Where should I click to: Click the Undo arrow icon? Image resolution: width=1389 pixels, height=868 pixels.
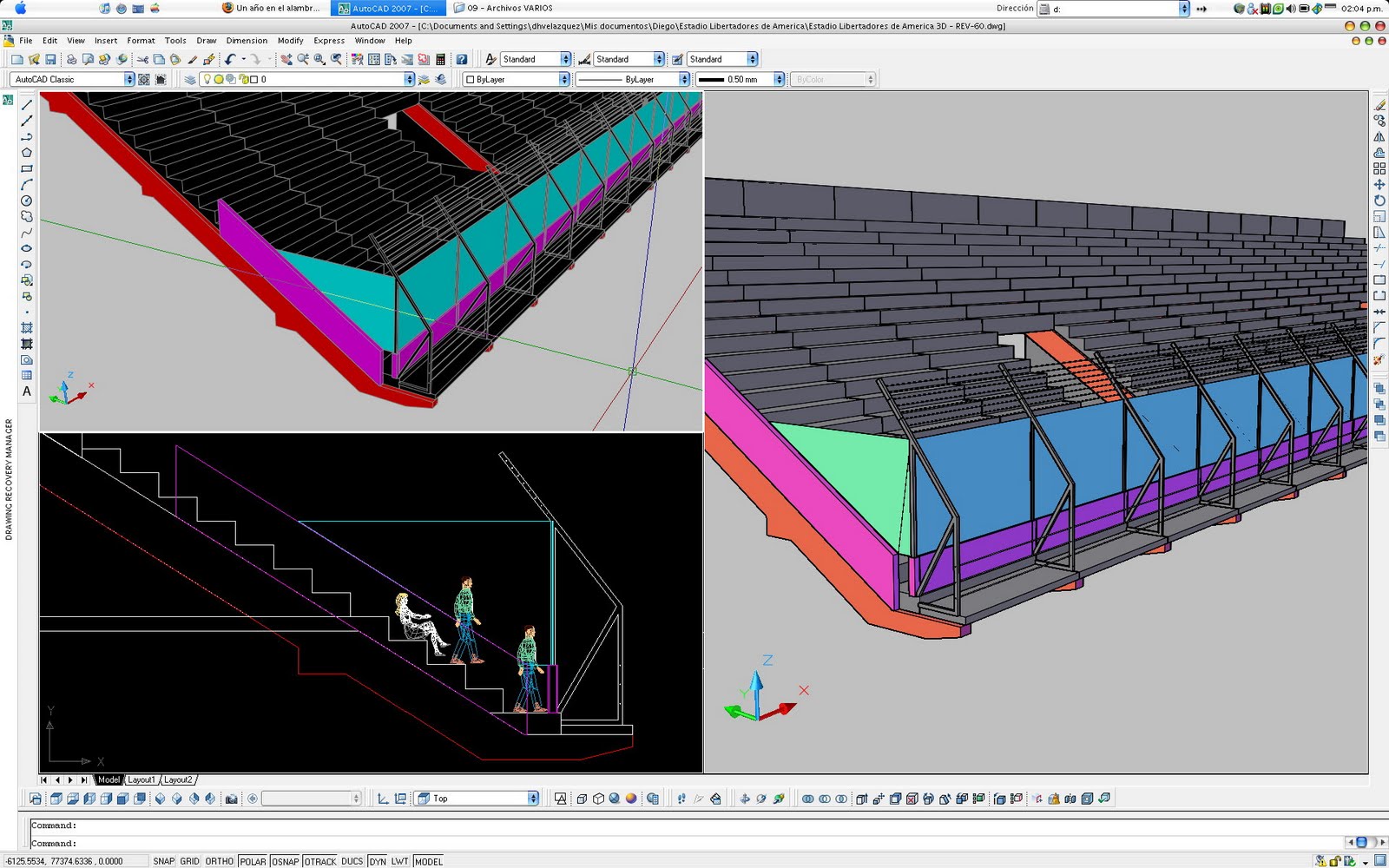click(230, 59)
